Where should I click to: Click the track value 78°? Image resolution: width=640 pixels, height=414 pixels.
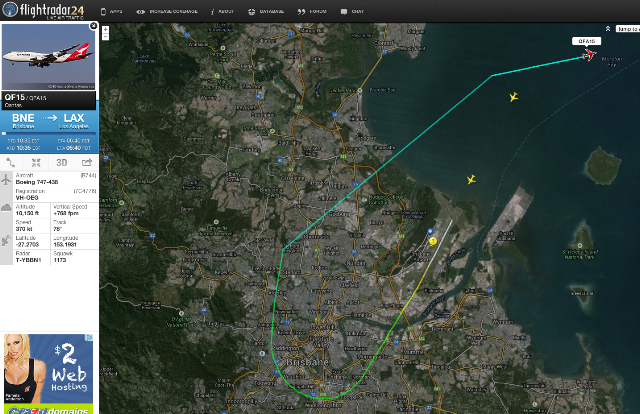[57, 229]
